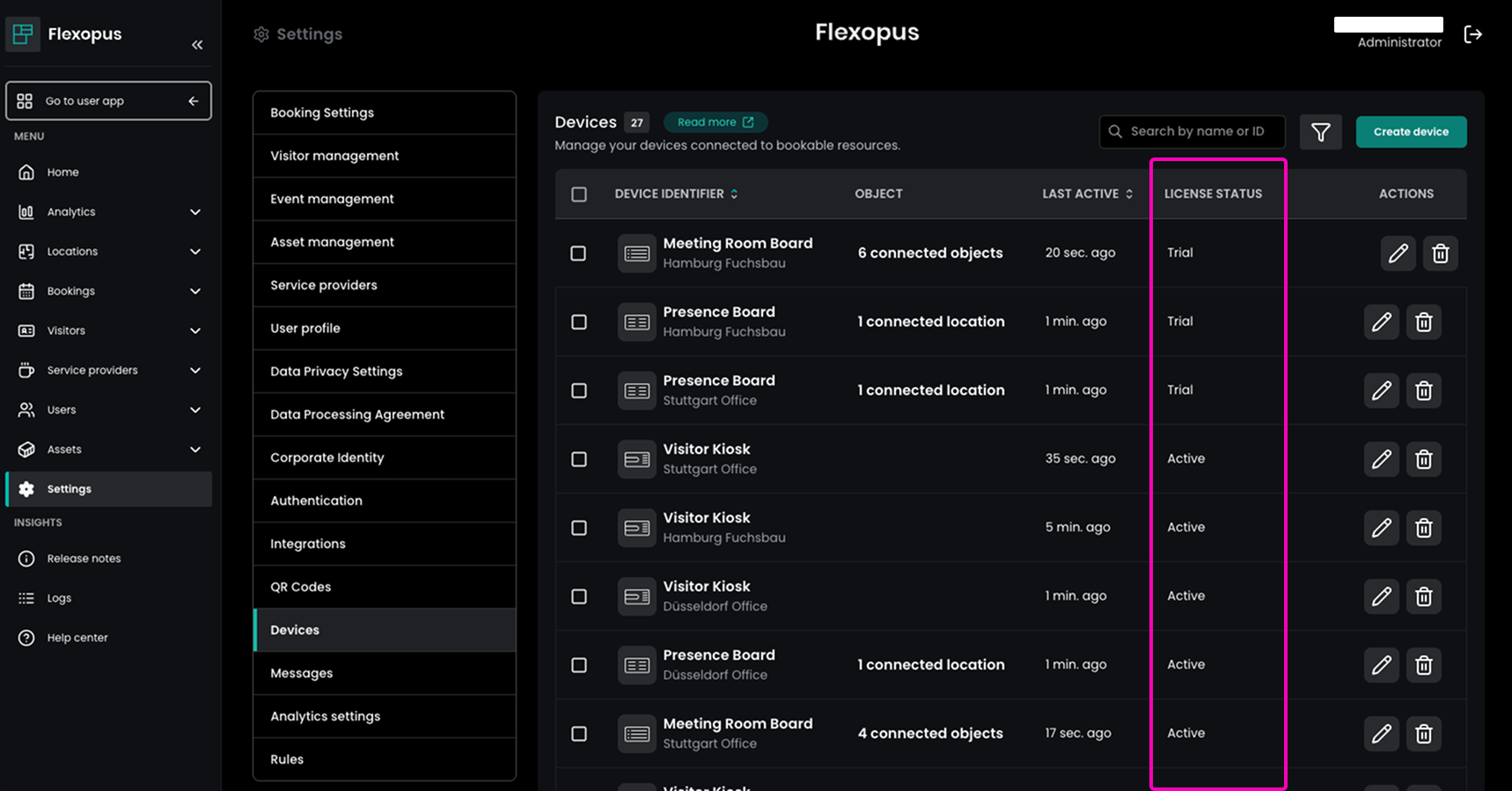Expand the Bookings menu chevron

coord(195,291)
